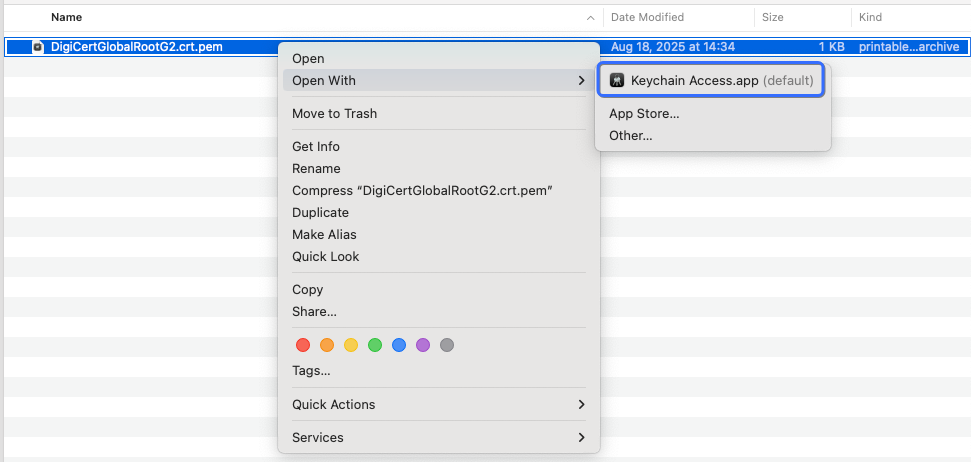Click the Tags… menu entry
Image resolution: width=971 pixels, height=462 pixels.
click(x=311, y=371)
